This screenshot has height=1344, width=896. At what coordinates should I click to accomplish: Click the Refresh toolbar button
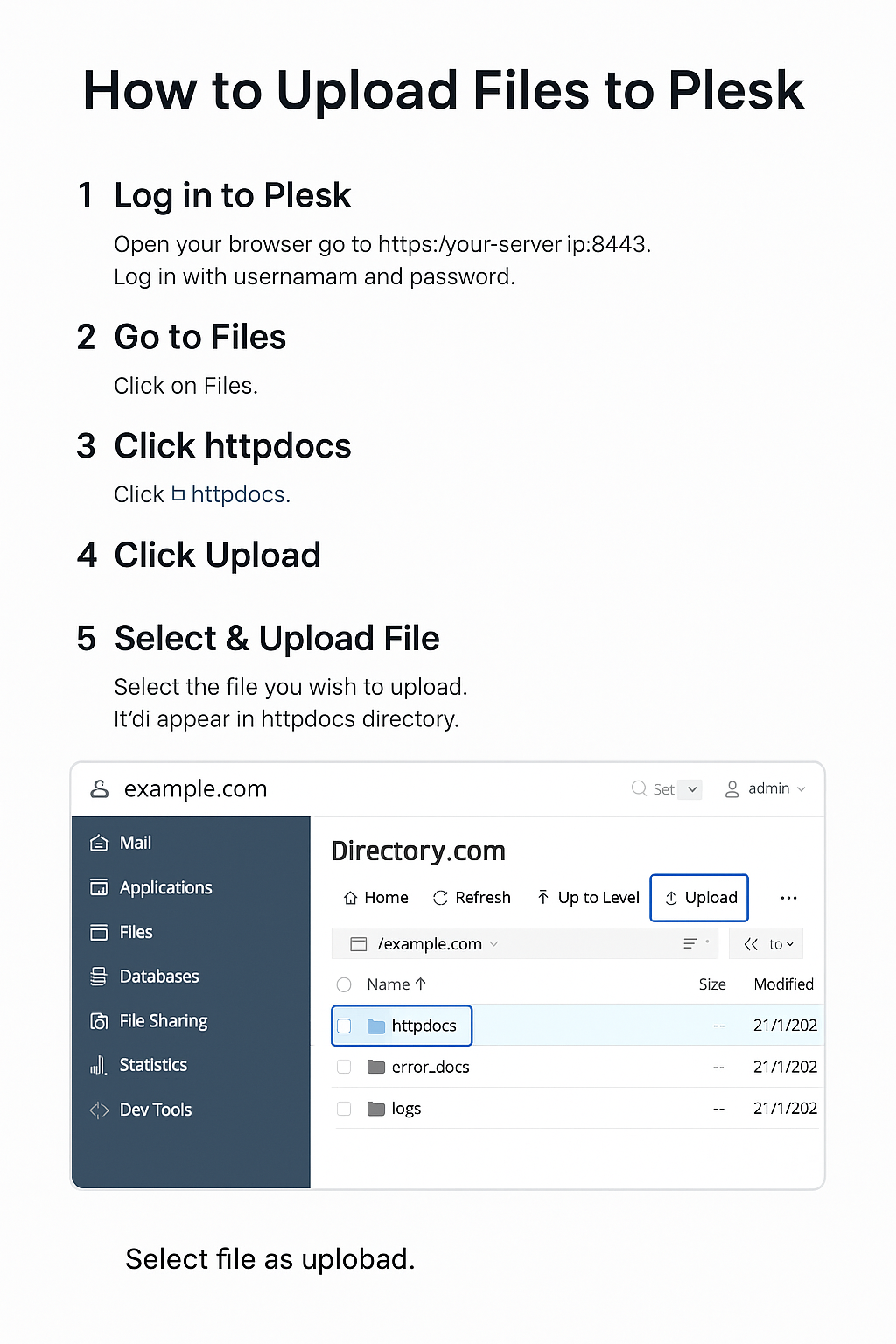pos(472,898)
